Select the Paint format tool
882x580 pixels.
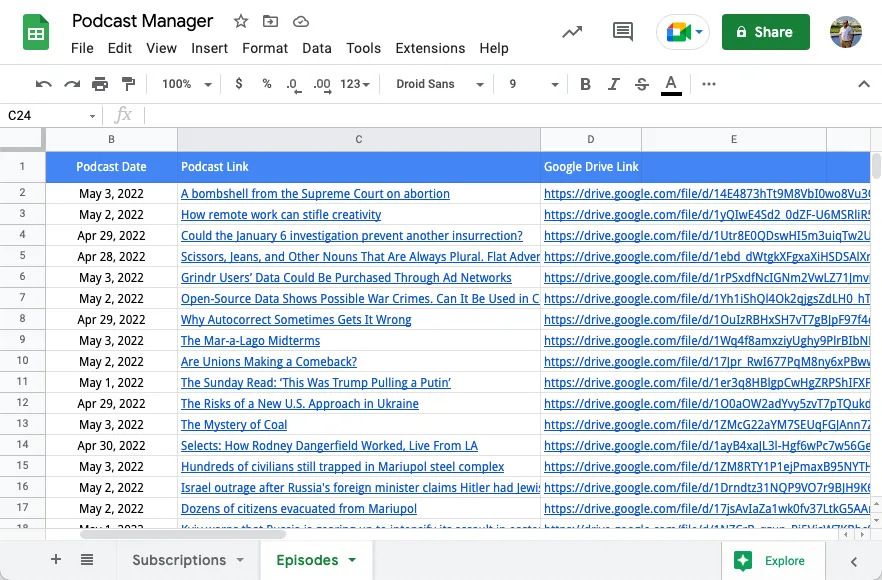pos(128,84)
